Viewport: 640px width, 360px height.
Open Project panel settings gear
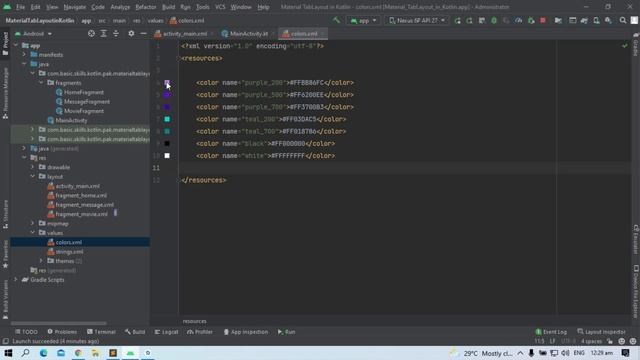click(131, 33)
